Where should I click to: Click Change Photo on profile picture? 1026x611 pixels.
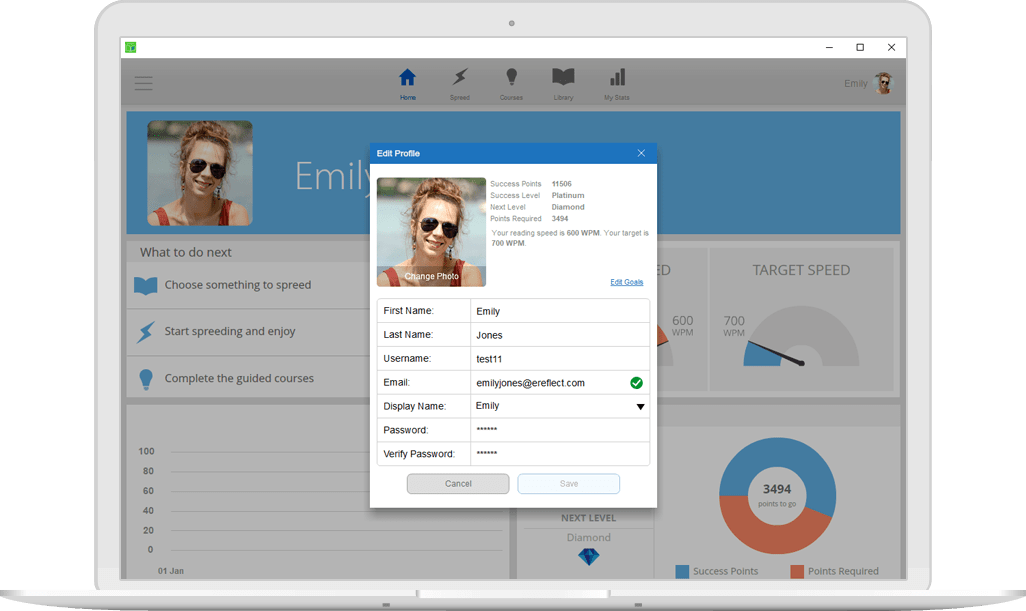(432, 276)
